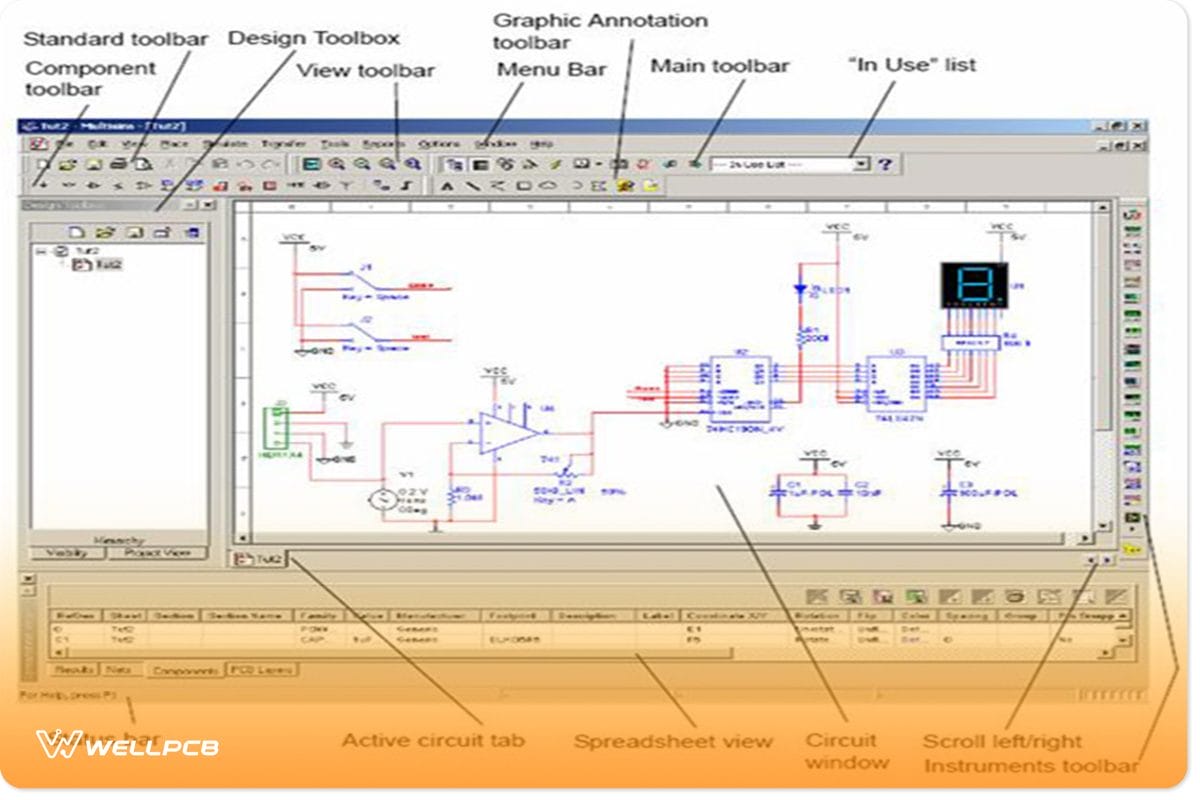Image resolution: width=1200 pixels, height=800 pixels.
Task: Click the Project View tab button
Action: (157, 553)
